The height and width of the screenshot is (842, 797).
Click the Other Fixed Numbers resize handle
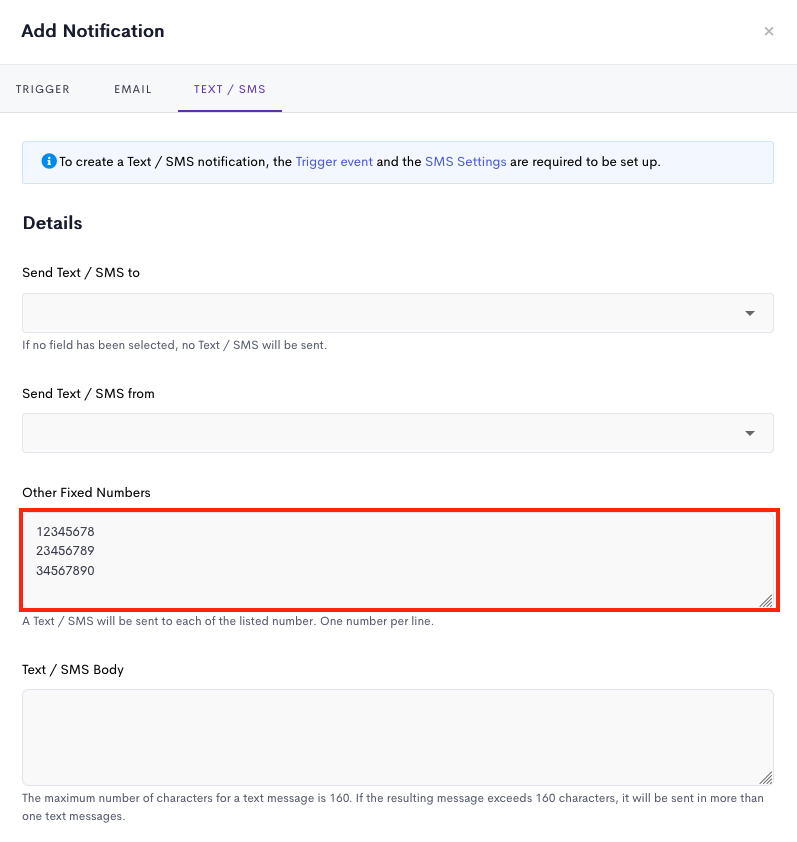tap(766, 601)
